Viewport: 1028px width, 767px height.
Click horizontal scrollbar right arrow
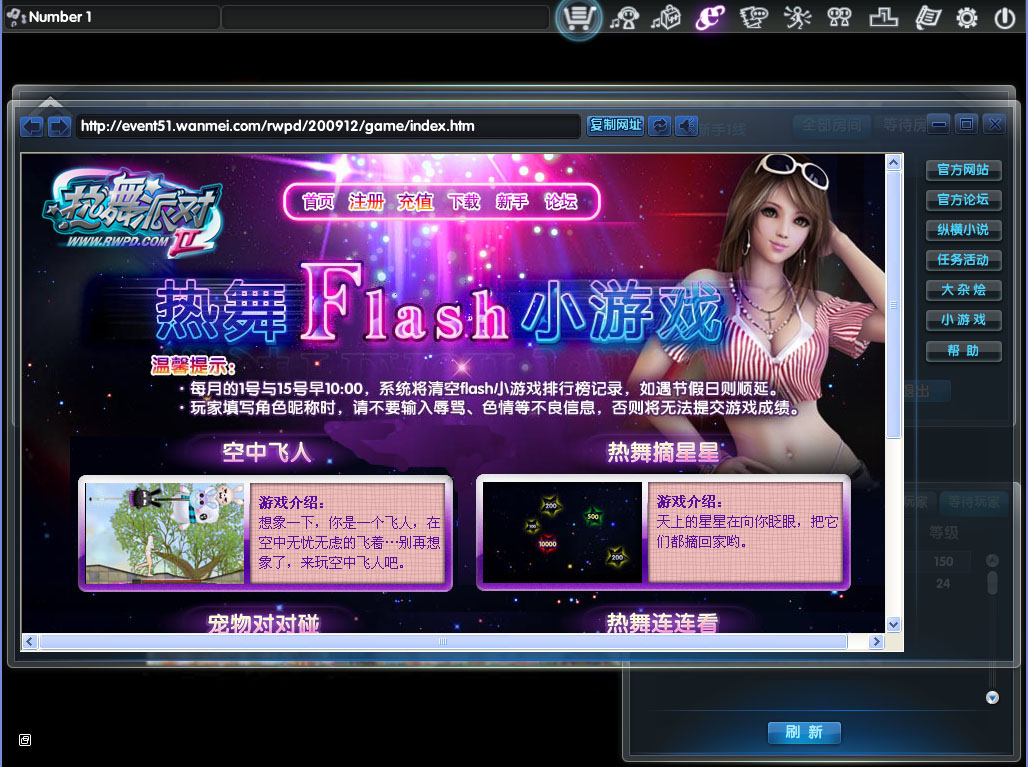[876, 642]
